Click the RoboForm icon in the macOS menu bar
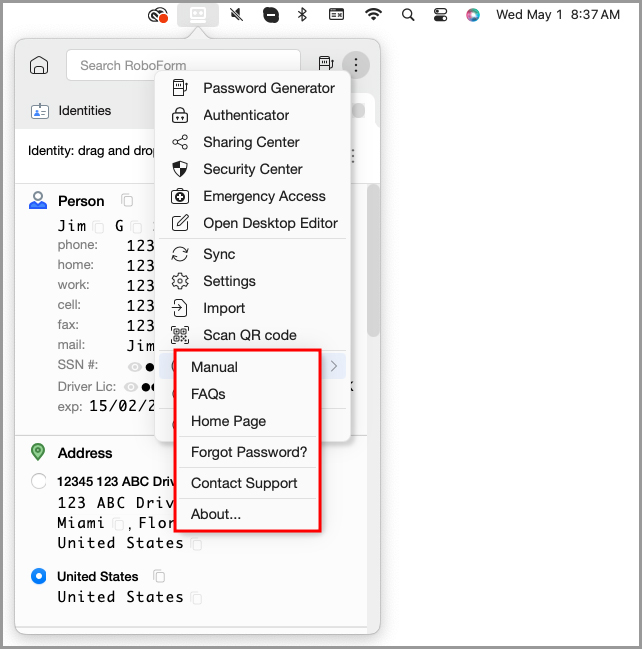The image size is (642, 649). click(x=198, y=15)
